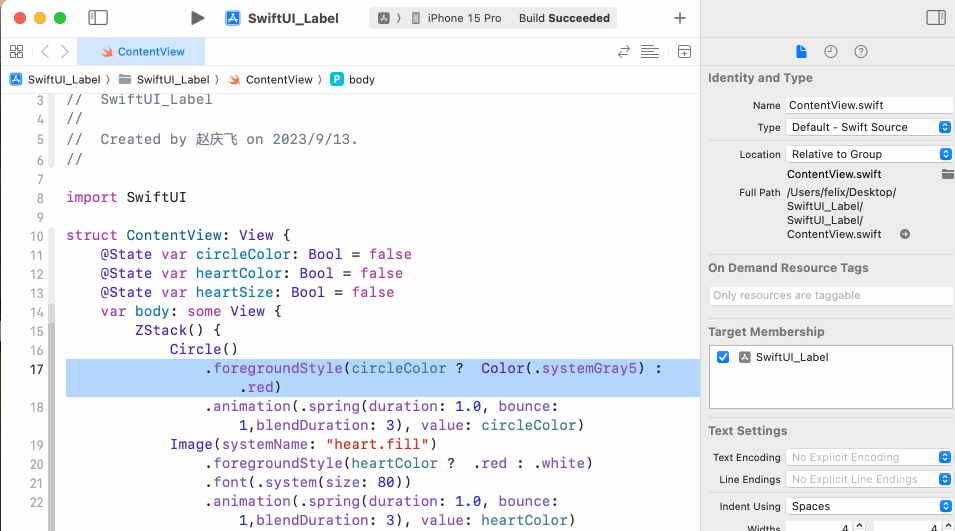This screenshot has width=955, height=531.
Task: Show the History inspector clock icon
Action: [x=831, y=52]
